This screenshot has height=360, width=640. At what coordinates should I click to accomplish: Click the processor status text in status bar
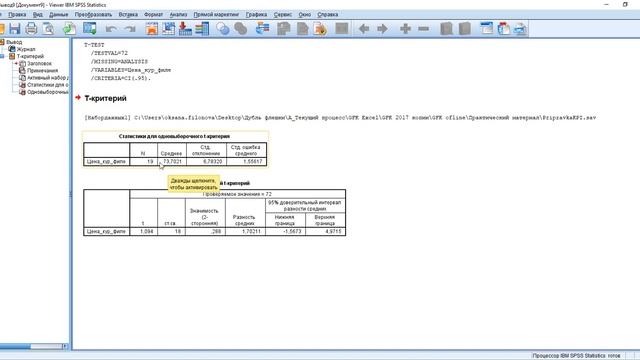point(576,356)
